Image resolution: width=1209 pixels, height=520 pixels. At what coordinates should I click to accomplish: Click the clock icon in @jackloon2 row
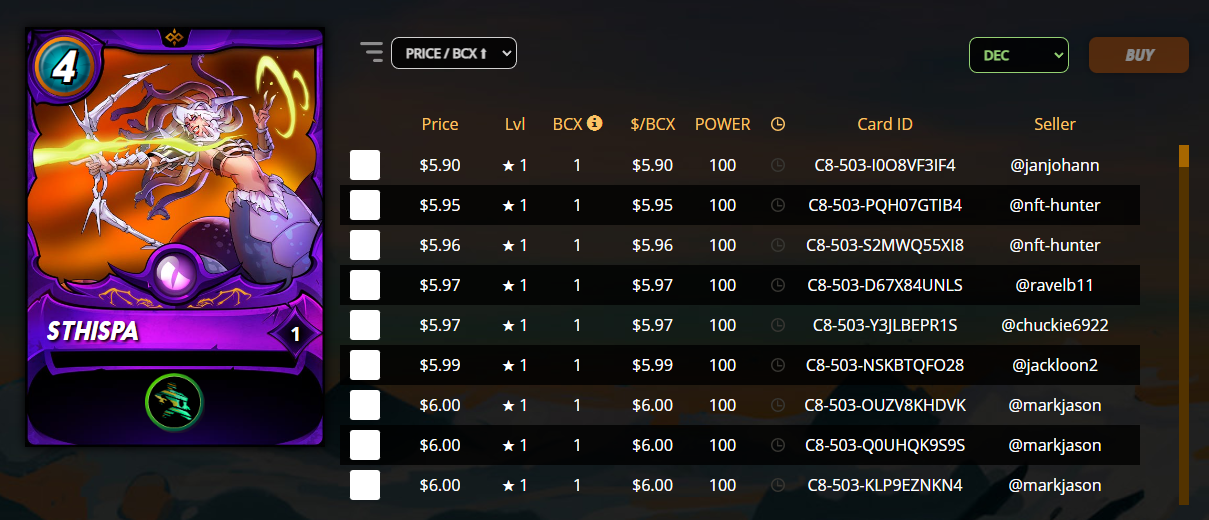778,365
